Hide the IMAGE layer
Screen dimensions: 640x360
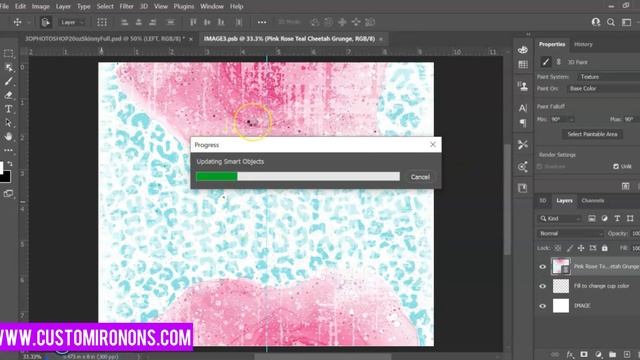(542, 306)
